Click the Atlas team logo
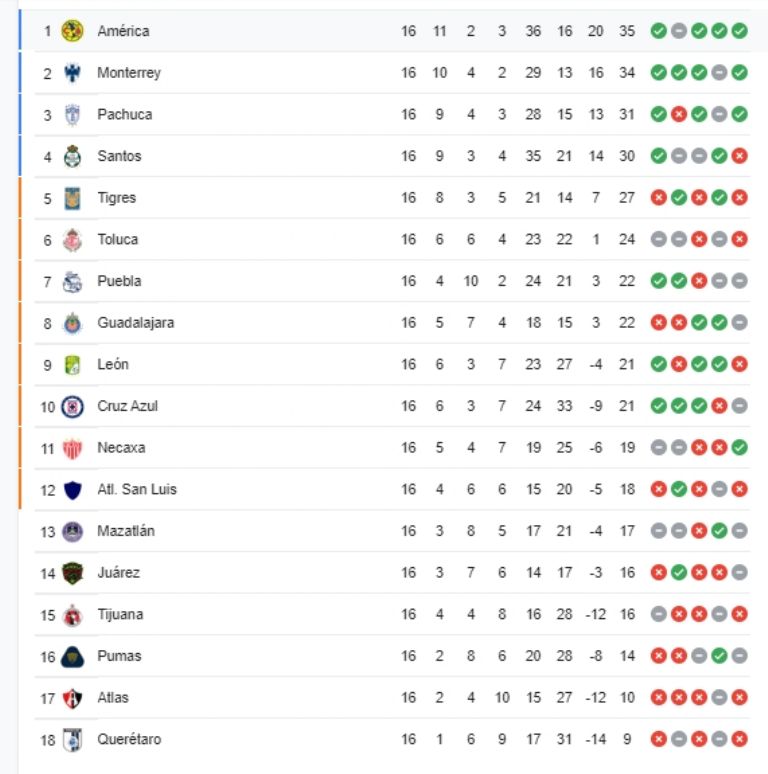Viewport: 768px width, 774px height. (72, 698)
